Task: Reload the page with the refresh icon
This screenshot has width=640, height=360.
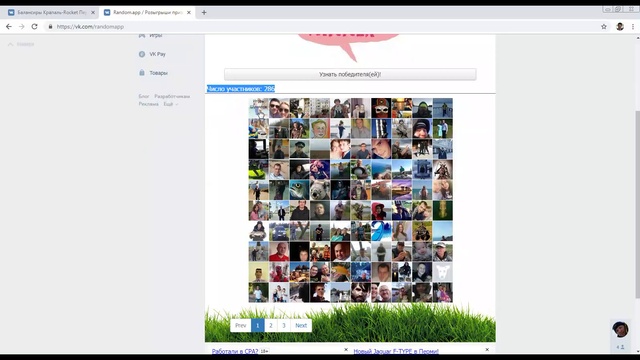Action: (x=35, y=27)
